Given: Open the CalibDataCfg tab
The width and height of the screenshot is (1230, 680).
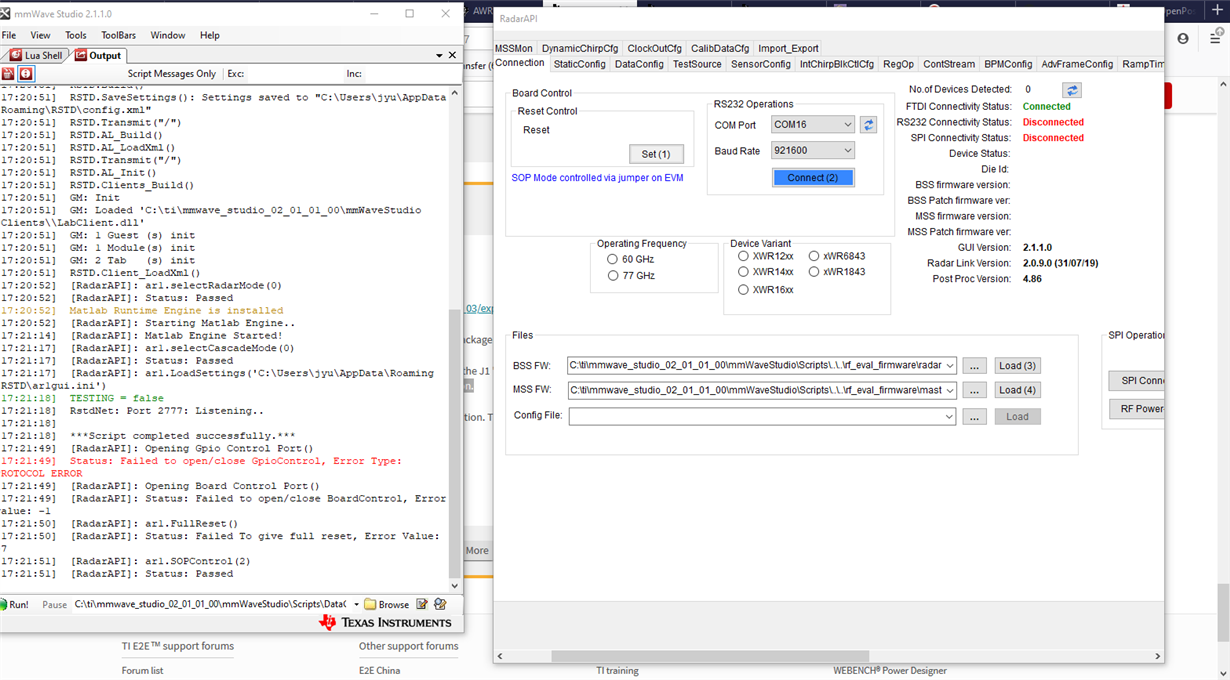Looking at the screenshot, I should pos(720,48).
